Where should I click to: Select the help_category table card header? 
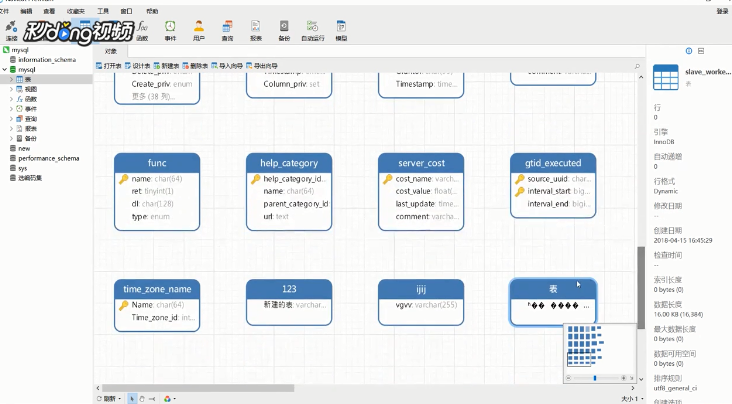tap(289, 163)
